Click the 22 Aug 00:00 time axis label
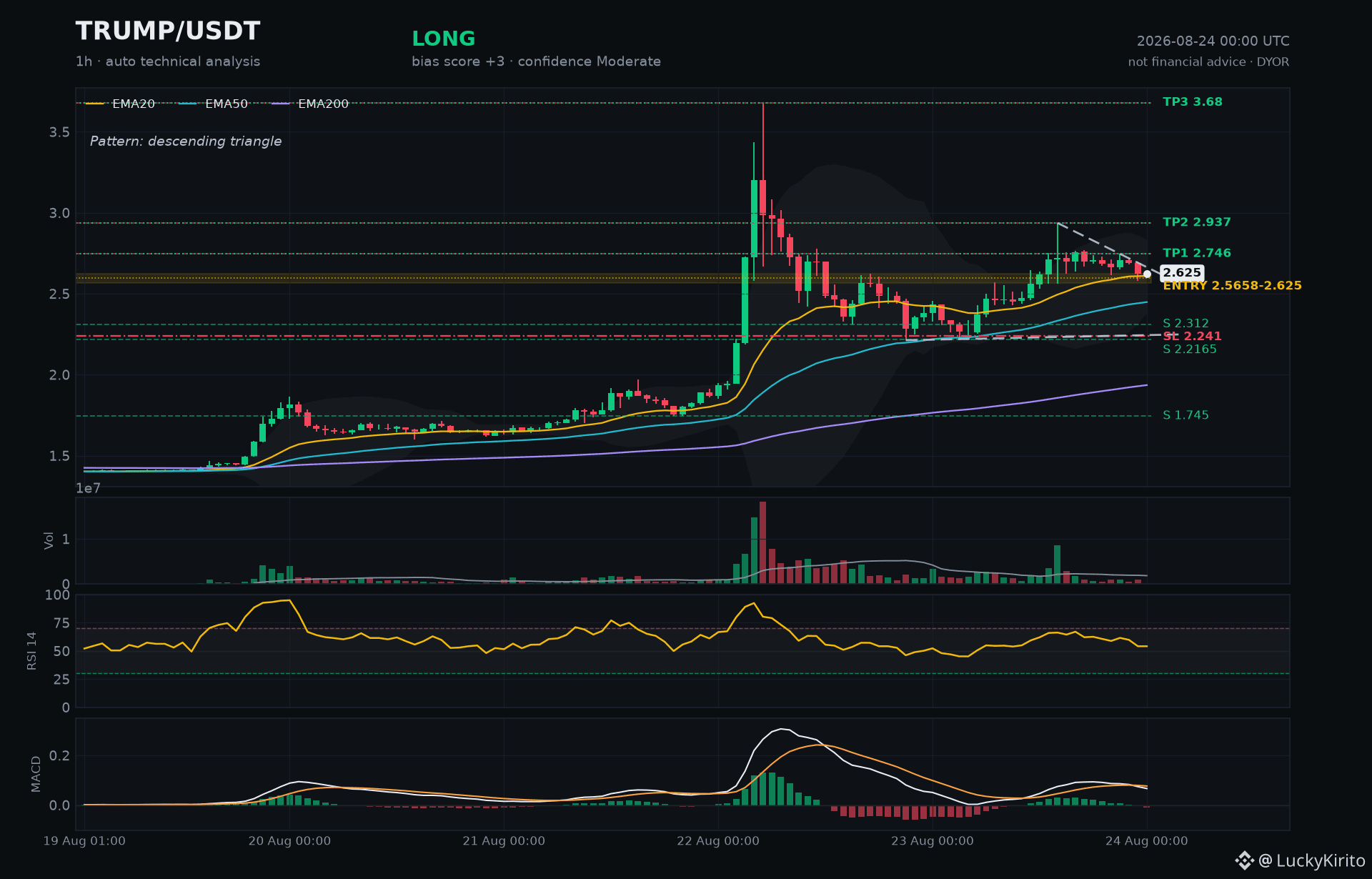Image resolution: width=1372 pixels, height=879 pixels. pyautogui.click(x=718, y=841)
